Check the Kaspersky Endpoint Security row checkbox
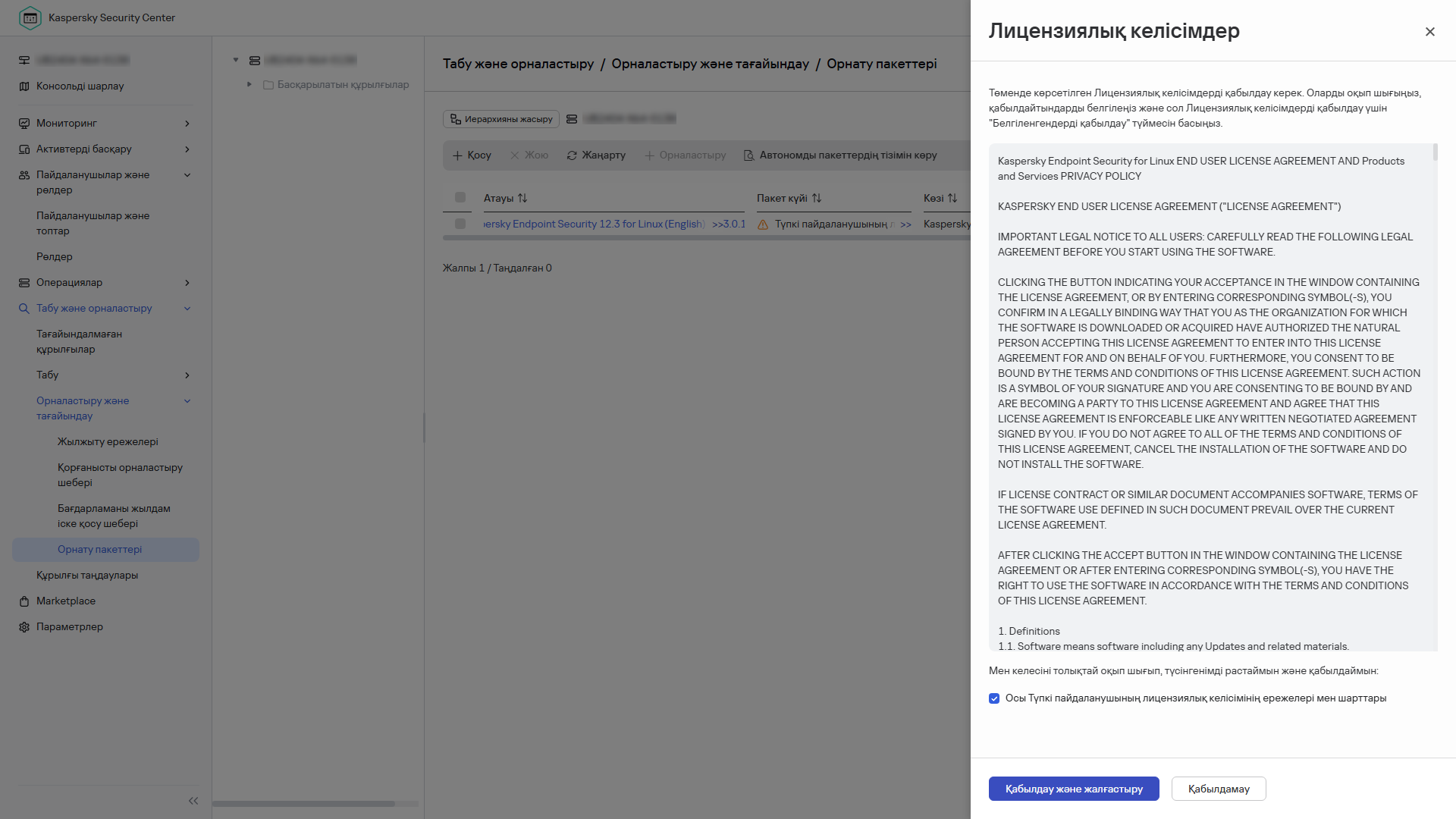Image resolution: width=1456 pixels, height=819 pixels. click(x=460, y=224)
